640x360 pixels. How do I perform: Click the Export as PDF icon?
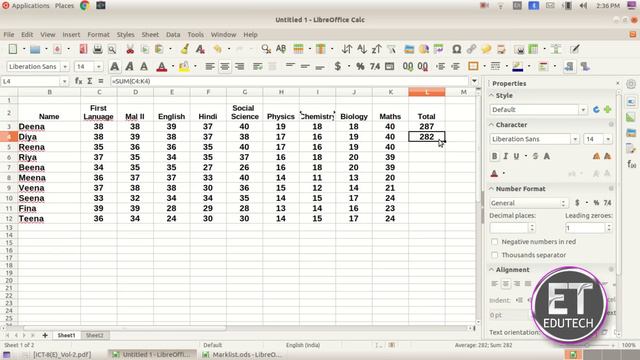tap(83, 49)
